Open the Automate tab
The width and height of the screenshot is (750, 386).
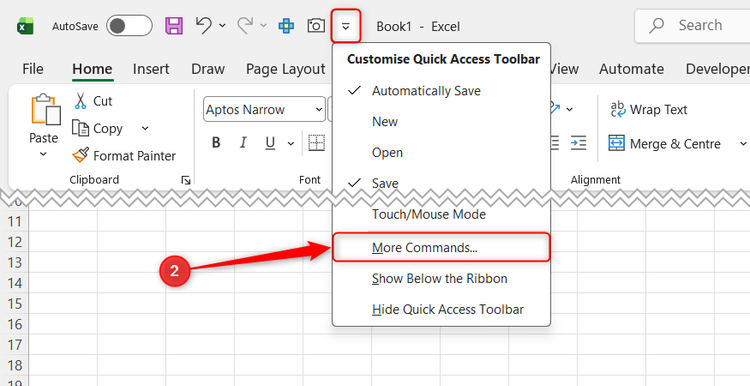click(x=631, y=69)
